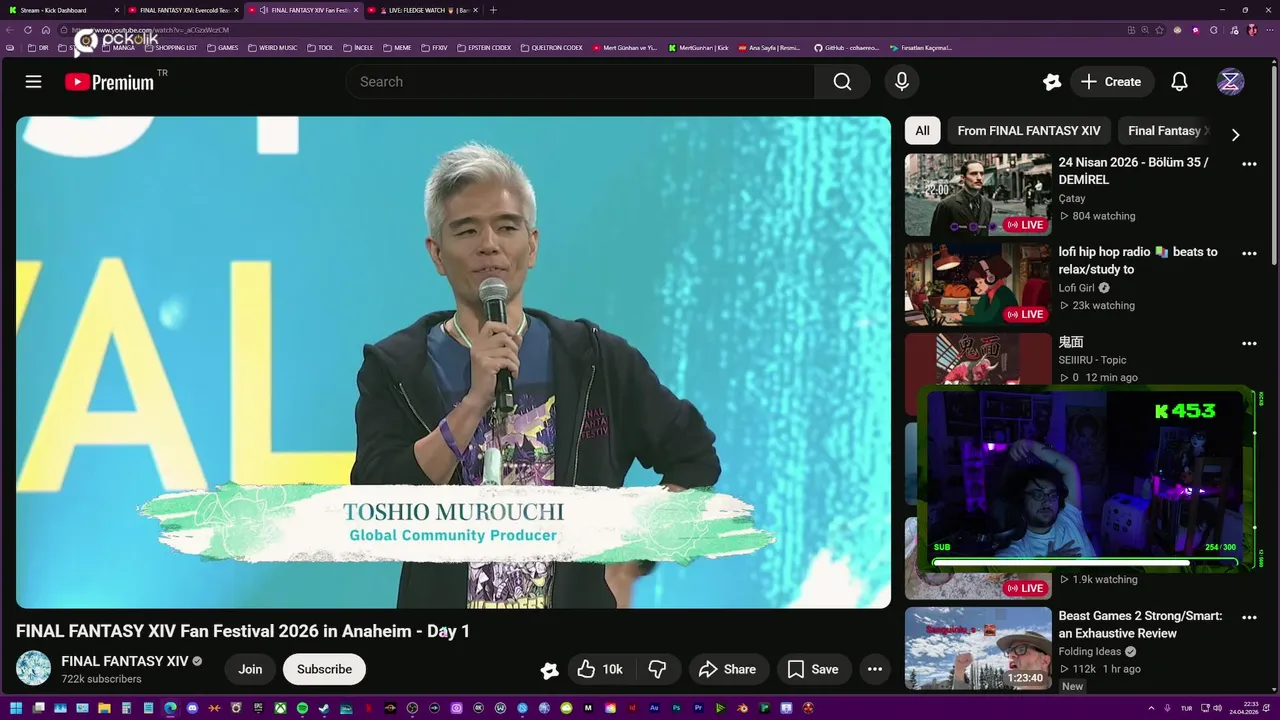Open the WEIRD MUSIC bookmarks folder
The width and height of the screenshot is (1280, 720).
272,48
